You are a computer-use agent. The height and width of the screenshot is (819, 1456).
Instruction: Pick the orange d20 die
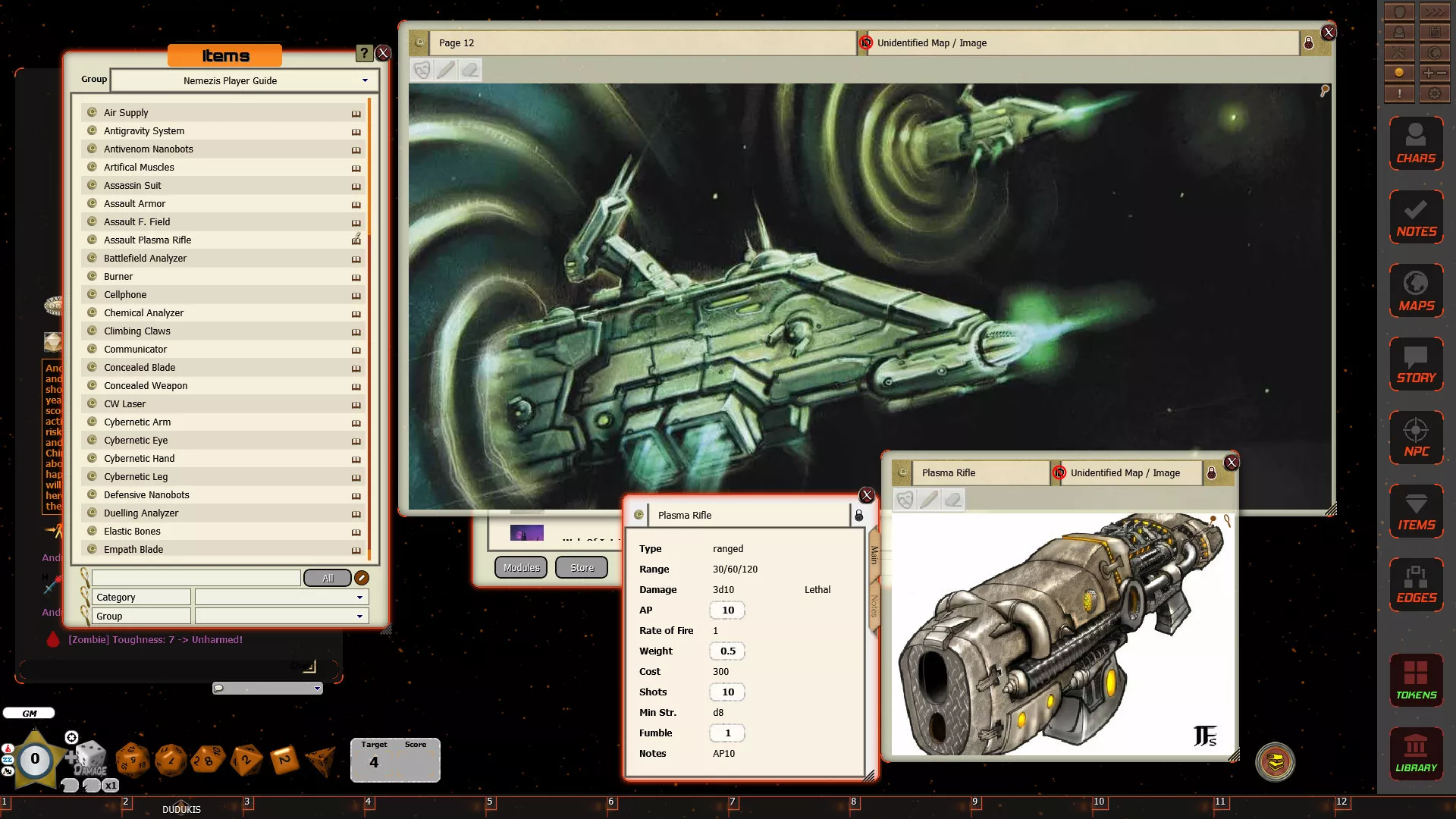[132, 760]
